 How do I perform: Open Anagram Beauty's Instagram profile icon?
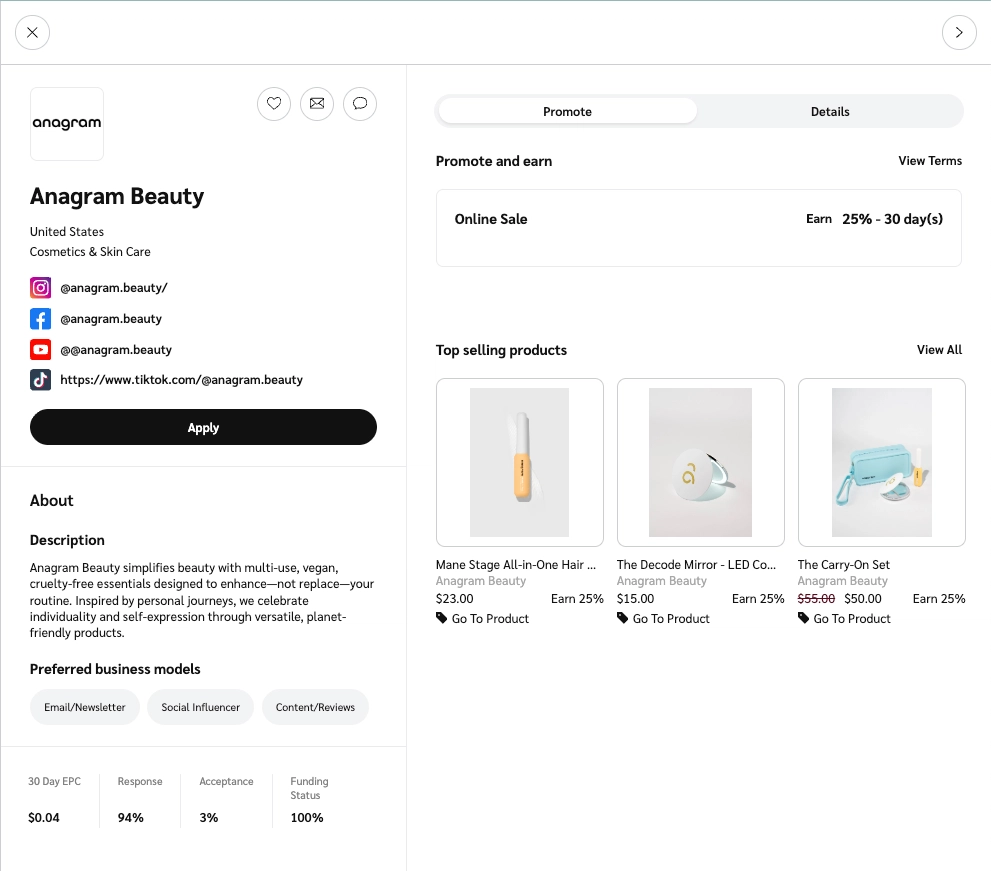pos(40,287)
